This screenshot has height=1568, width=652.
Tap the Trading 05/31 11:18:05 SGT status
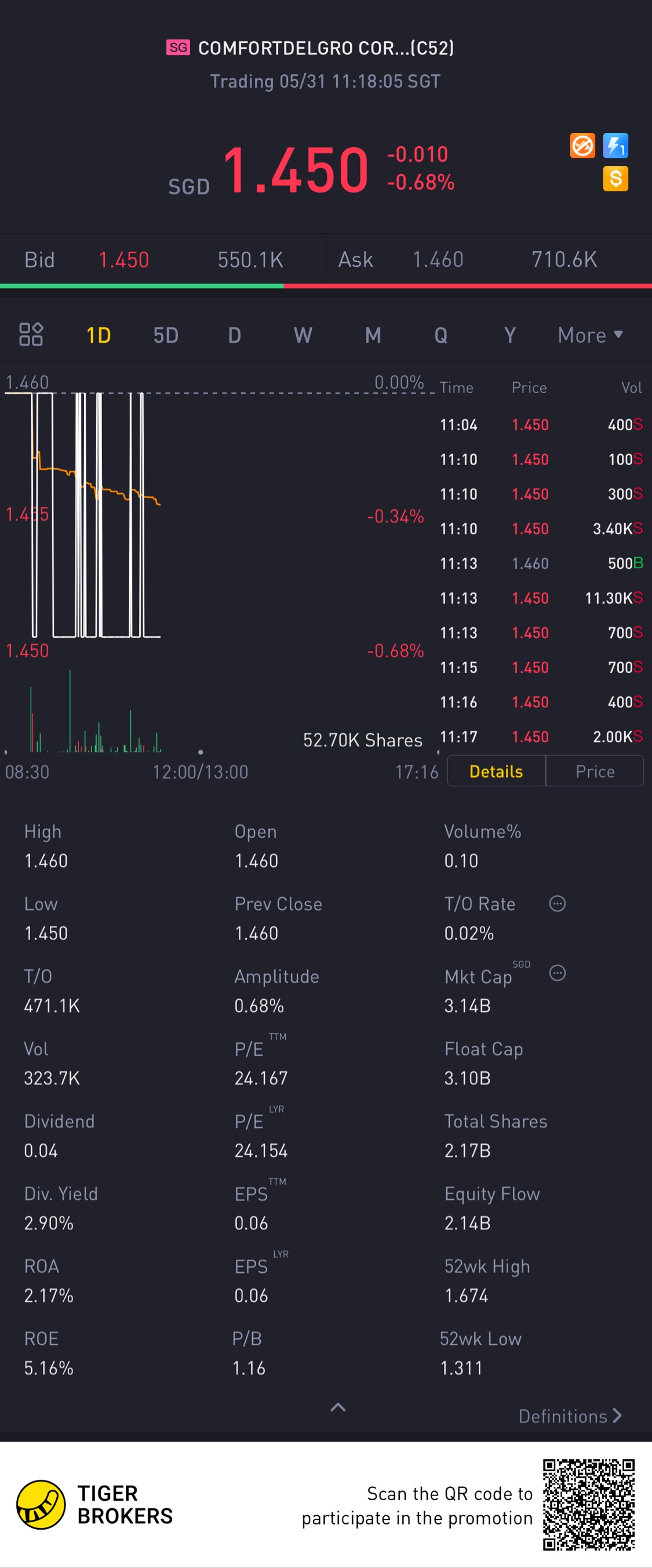(x=325, y=81)
